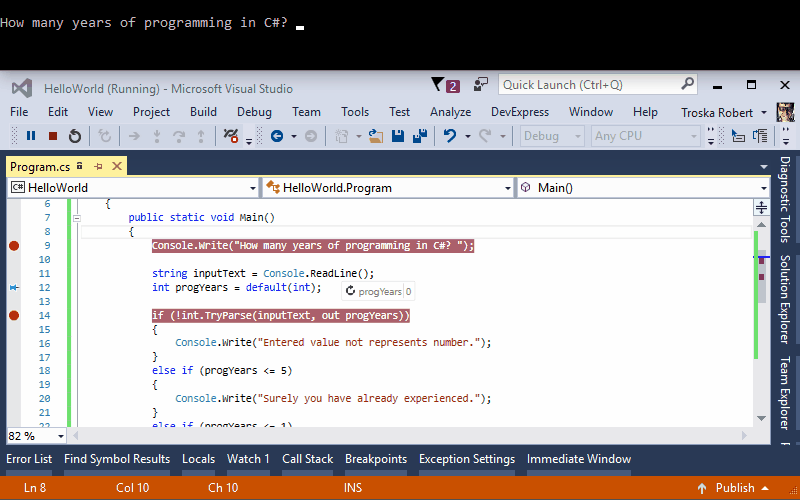Collapse the Main() method outlining box
800x500 pixels.
(x=77, y=218)
